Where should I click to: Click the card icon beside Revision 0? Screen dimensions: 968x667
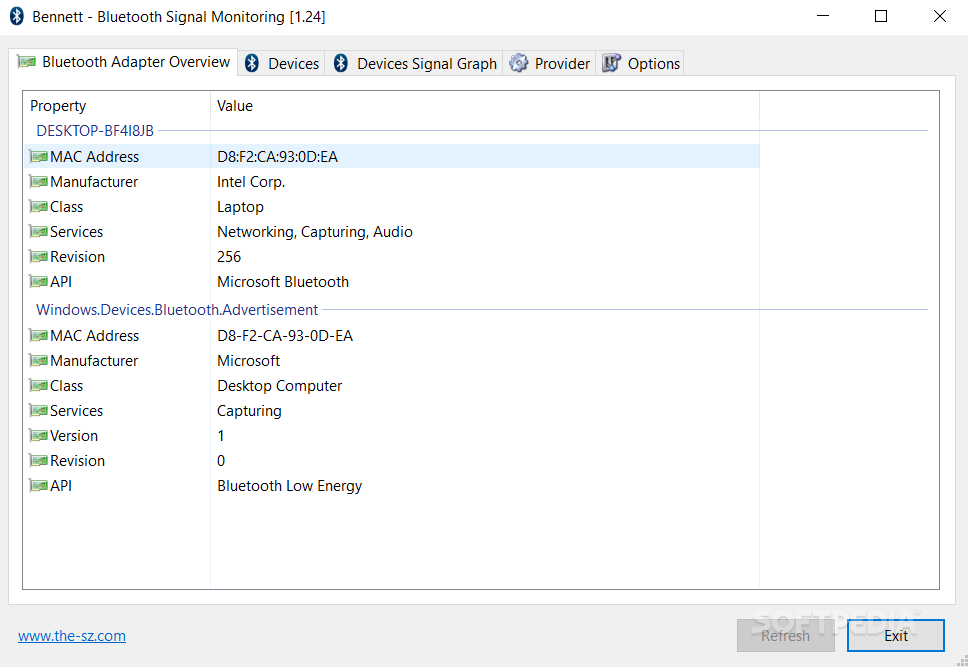pyautogui.click(x=39, y=461)
